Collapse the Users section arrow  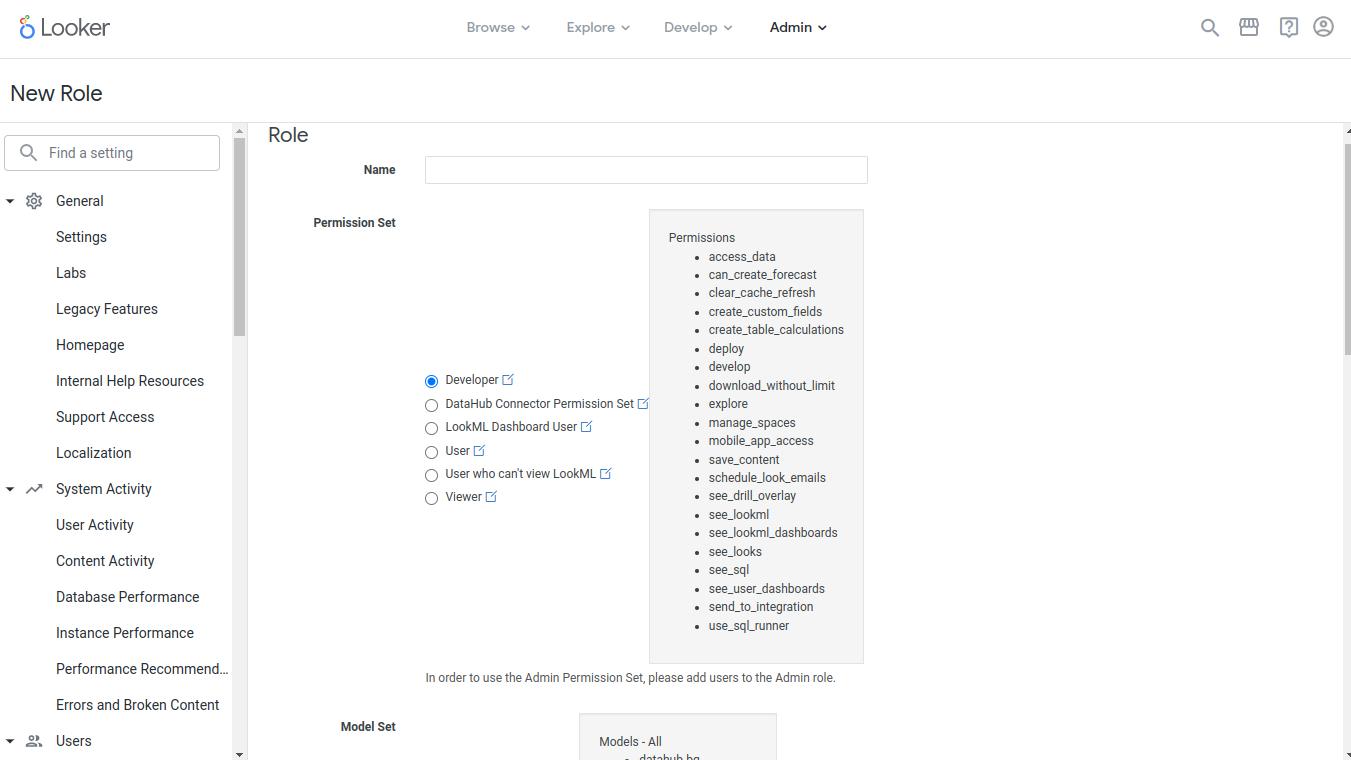[x=10, y=741]
